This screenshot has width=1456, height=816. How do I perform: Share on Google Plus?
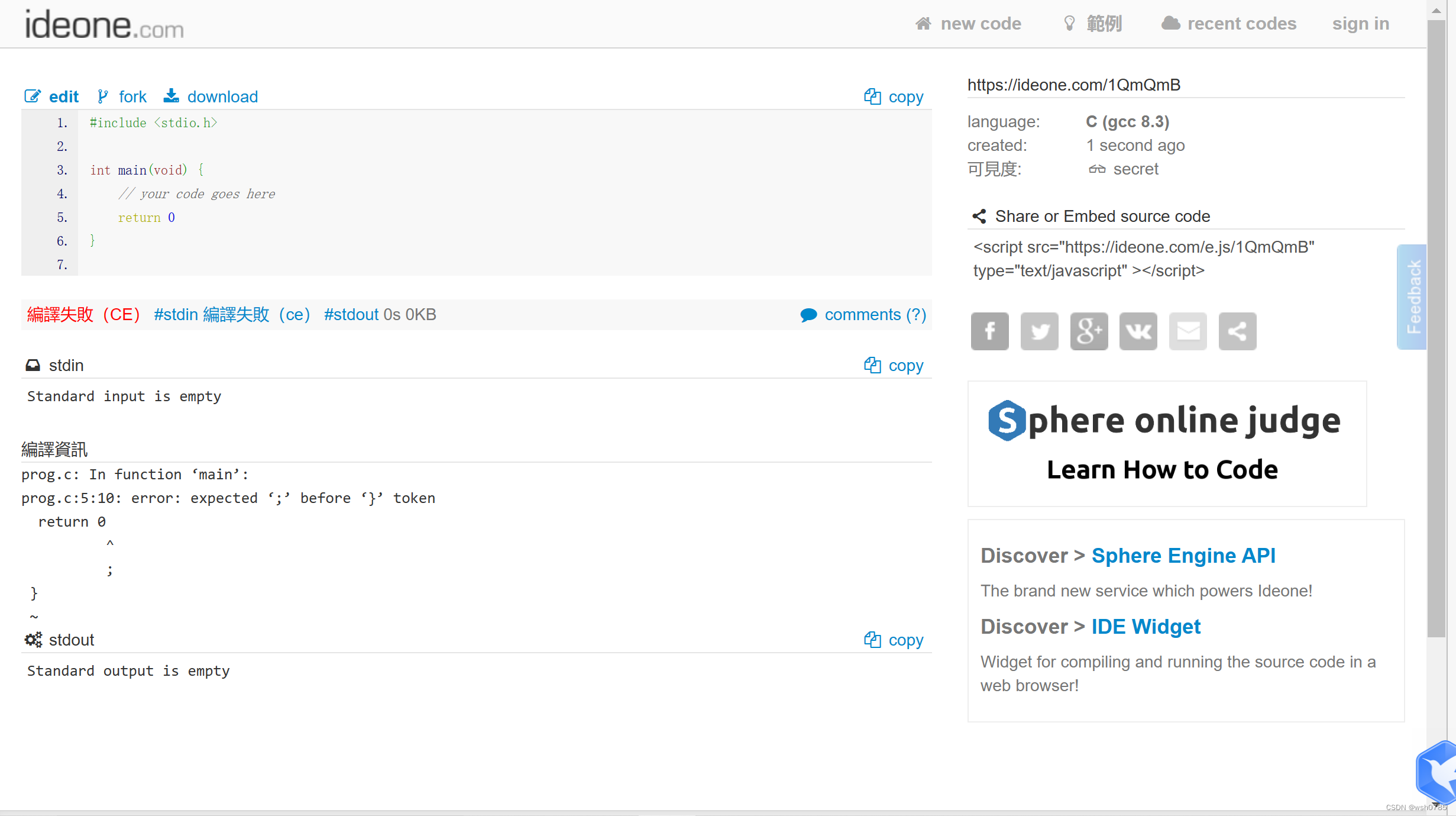tap(1089, 331)
